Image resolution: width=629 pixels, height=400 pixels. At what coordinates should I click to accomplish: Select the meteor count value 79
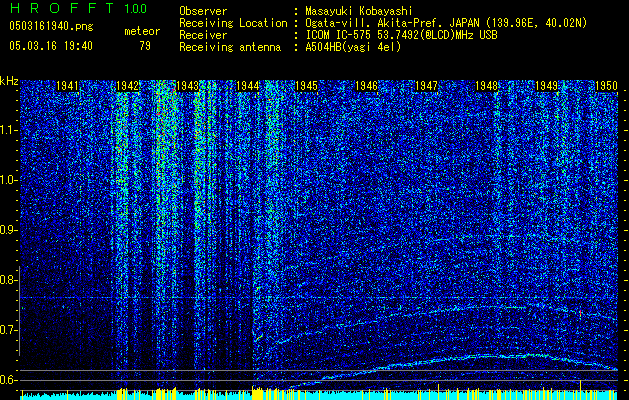146,46
